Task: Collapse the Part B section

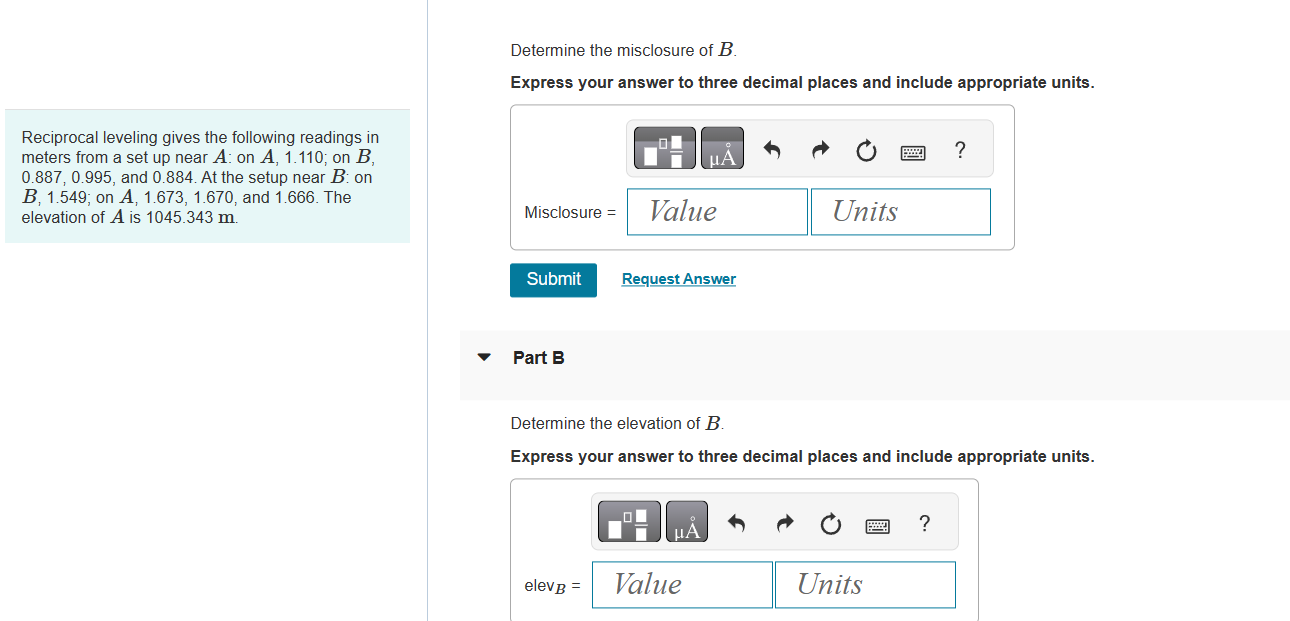Action: 483,357
